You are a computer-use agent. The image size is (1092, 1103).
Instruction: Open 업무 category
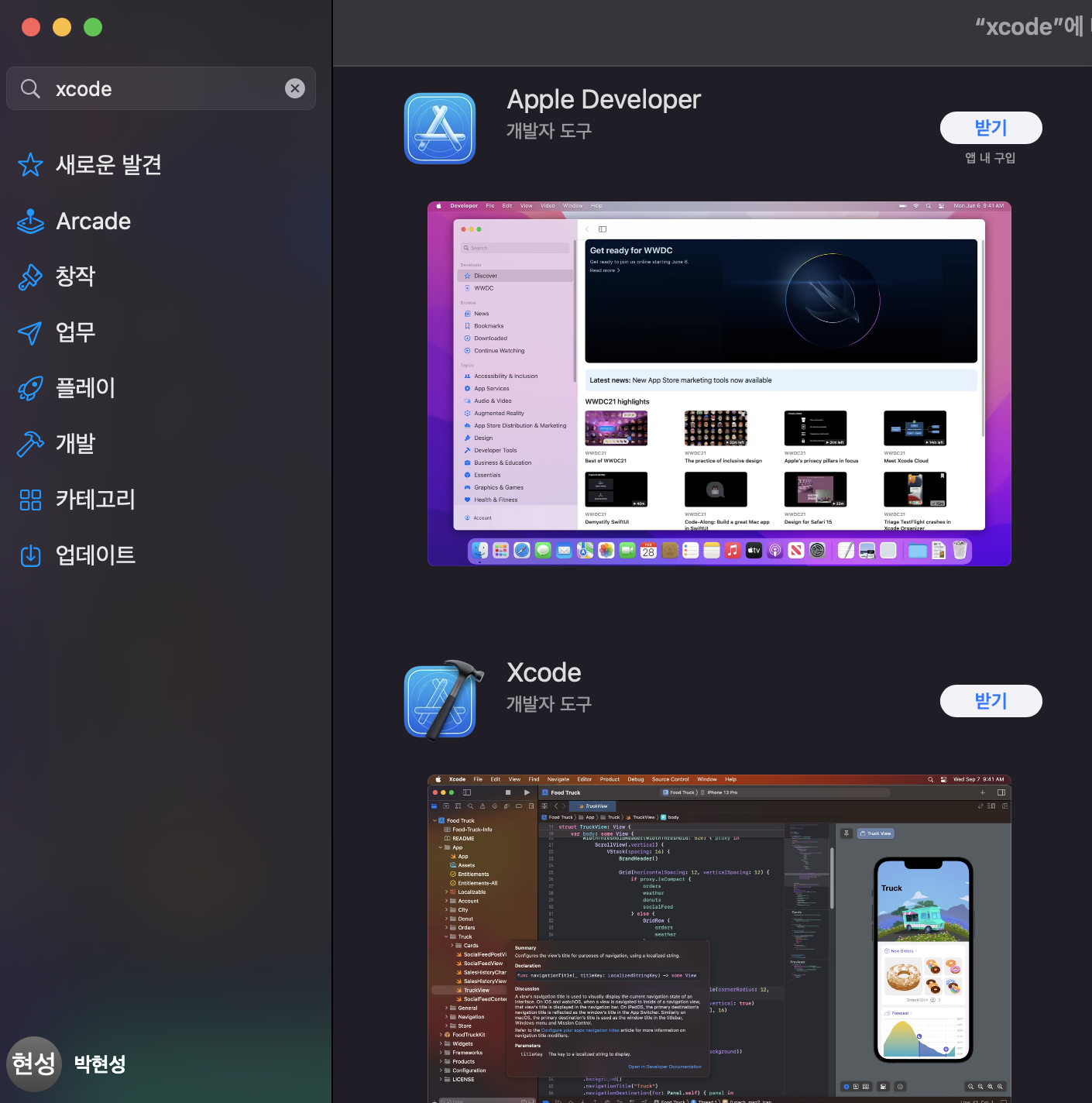[x=75, y=332]
